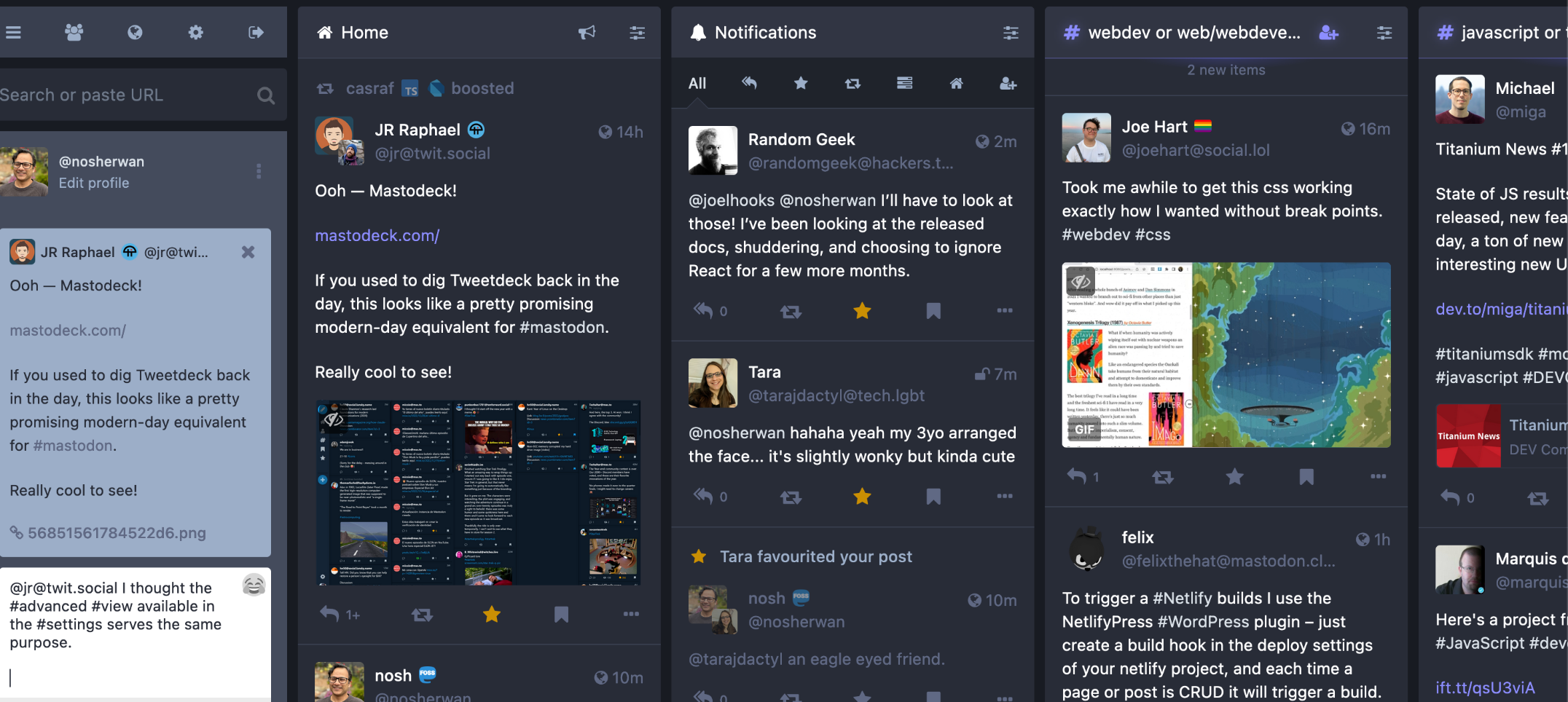Open the profile options three-dot menu

[x=259, y=171]
